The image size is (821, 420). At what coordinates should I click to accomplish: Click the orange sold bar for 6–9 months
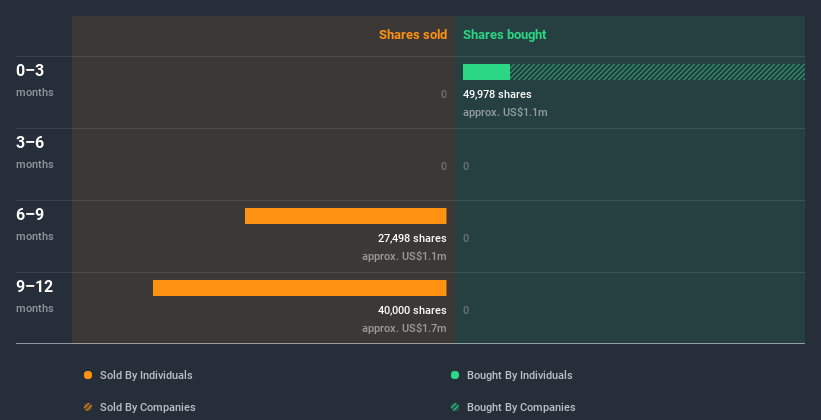(346, 216)
